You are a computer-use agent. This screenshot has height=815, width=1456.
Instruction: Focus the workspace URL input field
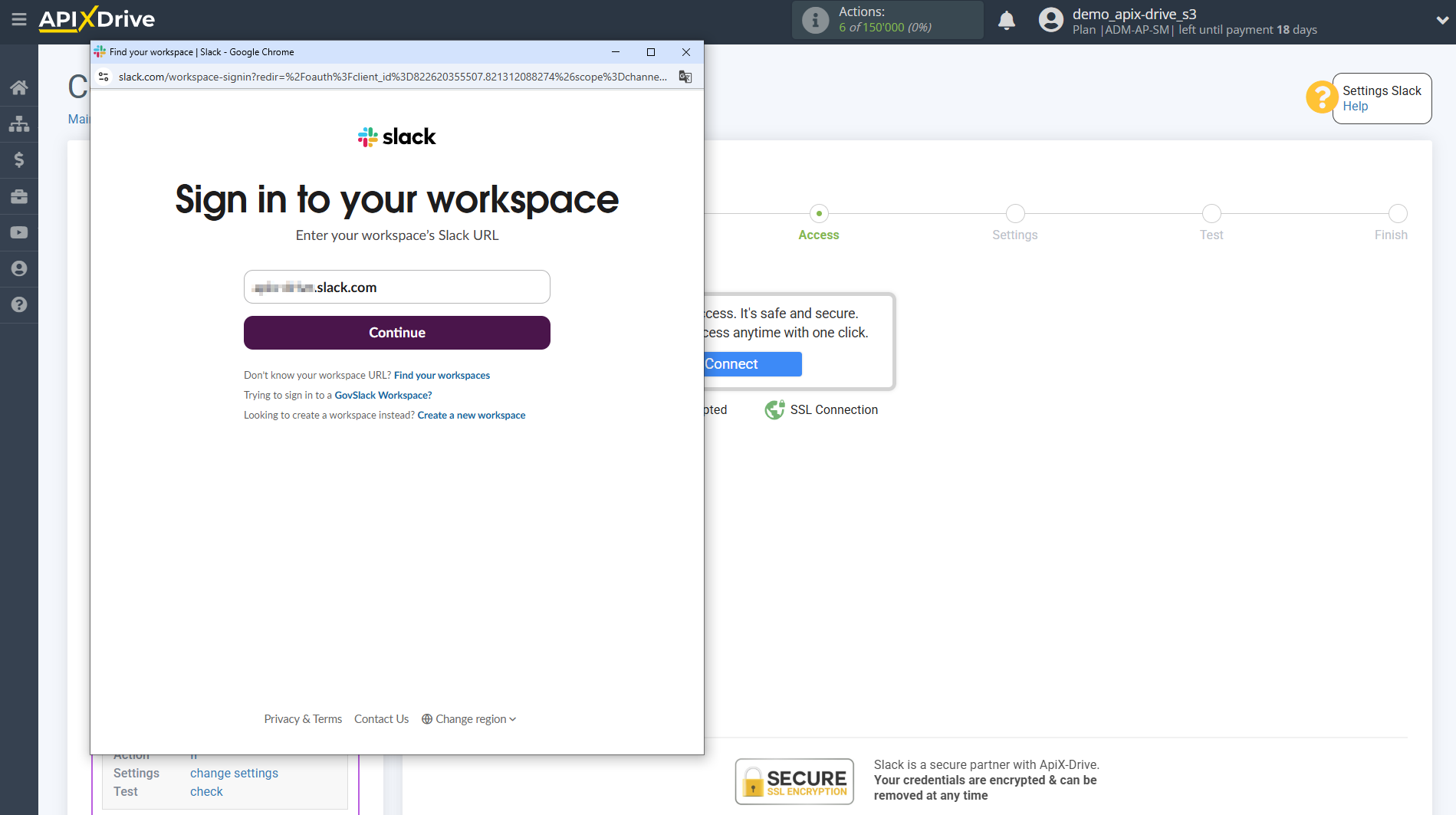click(x=397, y=287)
